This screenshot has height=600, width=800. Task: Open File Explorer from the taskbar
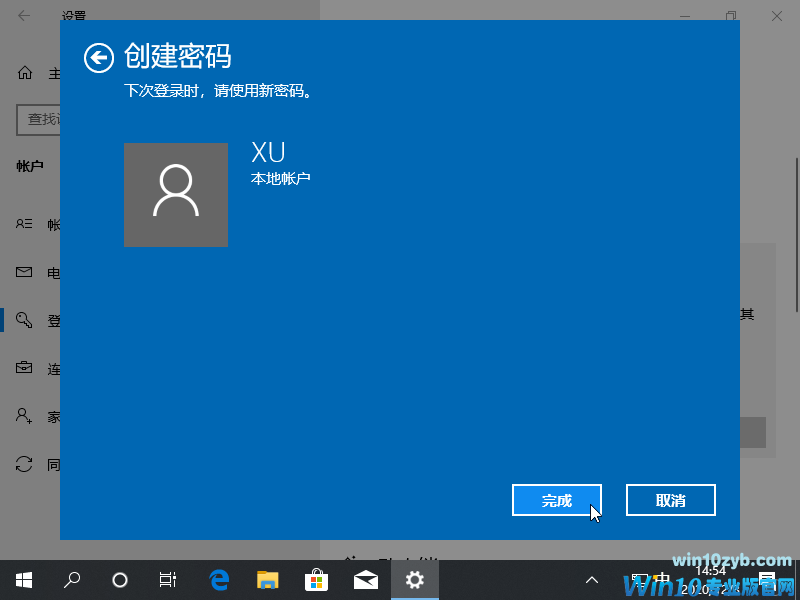click(x=267, y=579)
